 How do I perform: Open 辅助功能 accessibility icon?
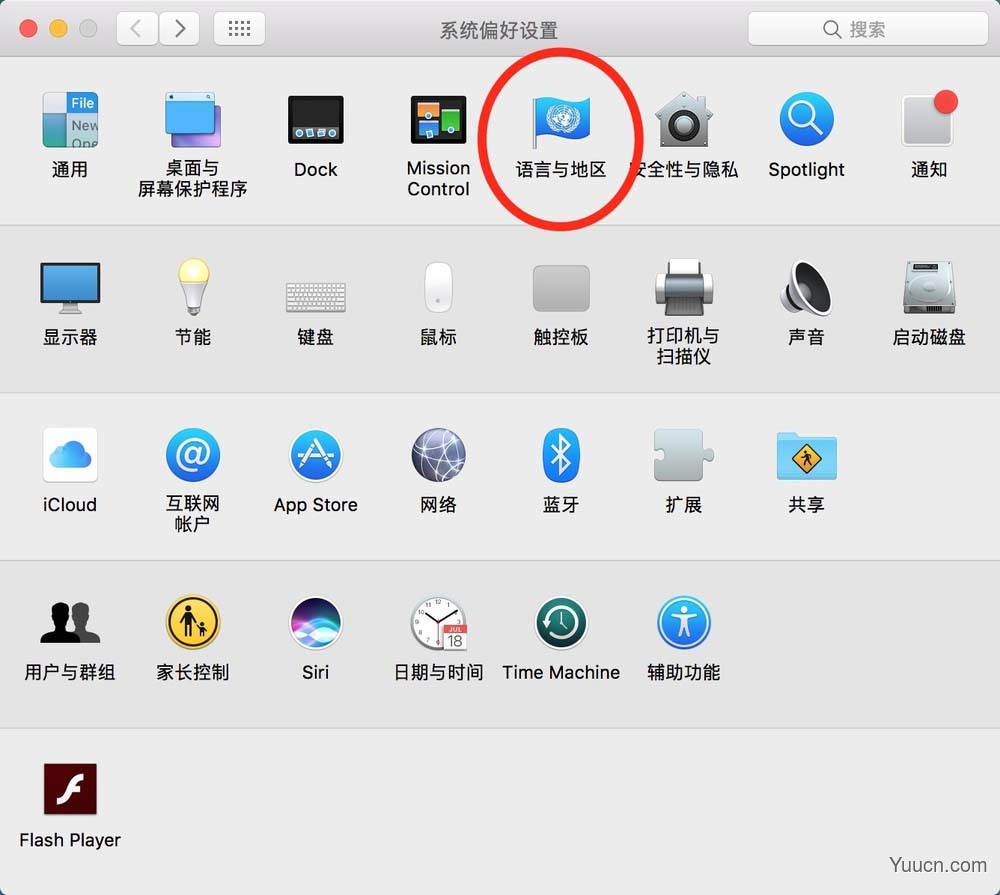[x=684, y=623]
